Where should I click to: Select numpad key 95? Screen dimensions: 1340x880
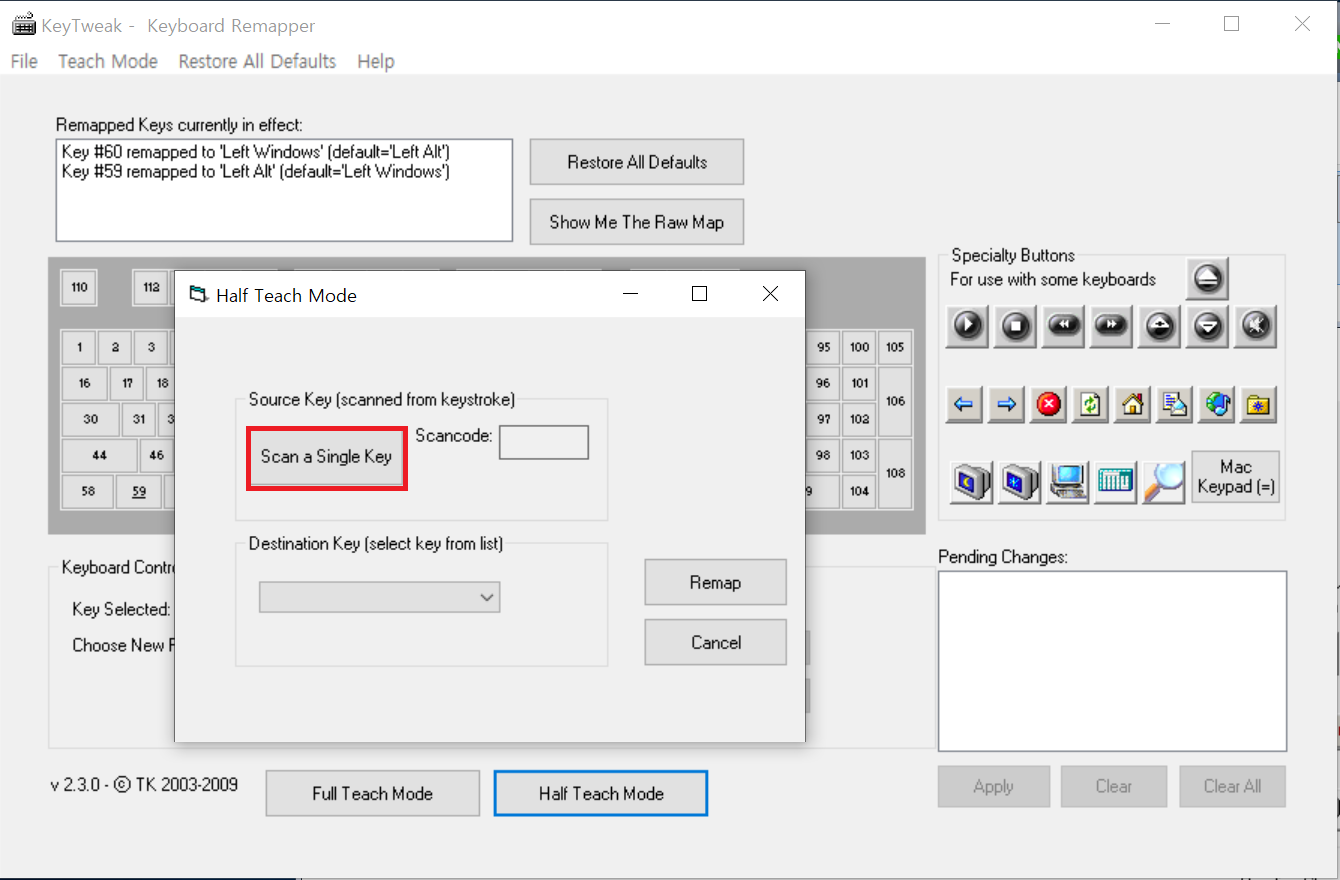pos(823,347)
